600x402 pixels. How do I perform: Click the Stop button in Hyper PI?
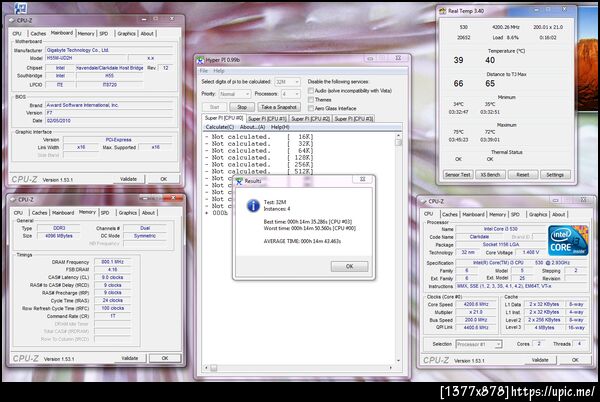[x=242, y=107]
